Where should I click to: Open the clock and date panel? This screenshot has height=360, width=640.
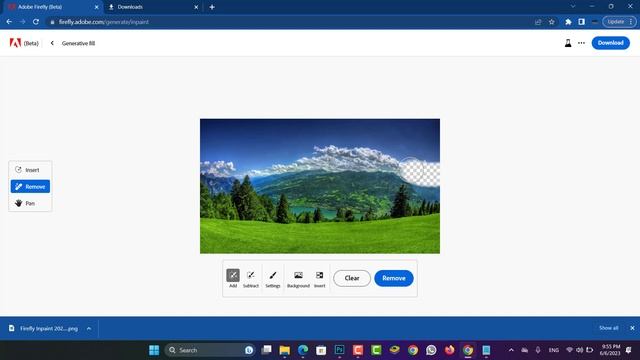point(610,350)
